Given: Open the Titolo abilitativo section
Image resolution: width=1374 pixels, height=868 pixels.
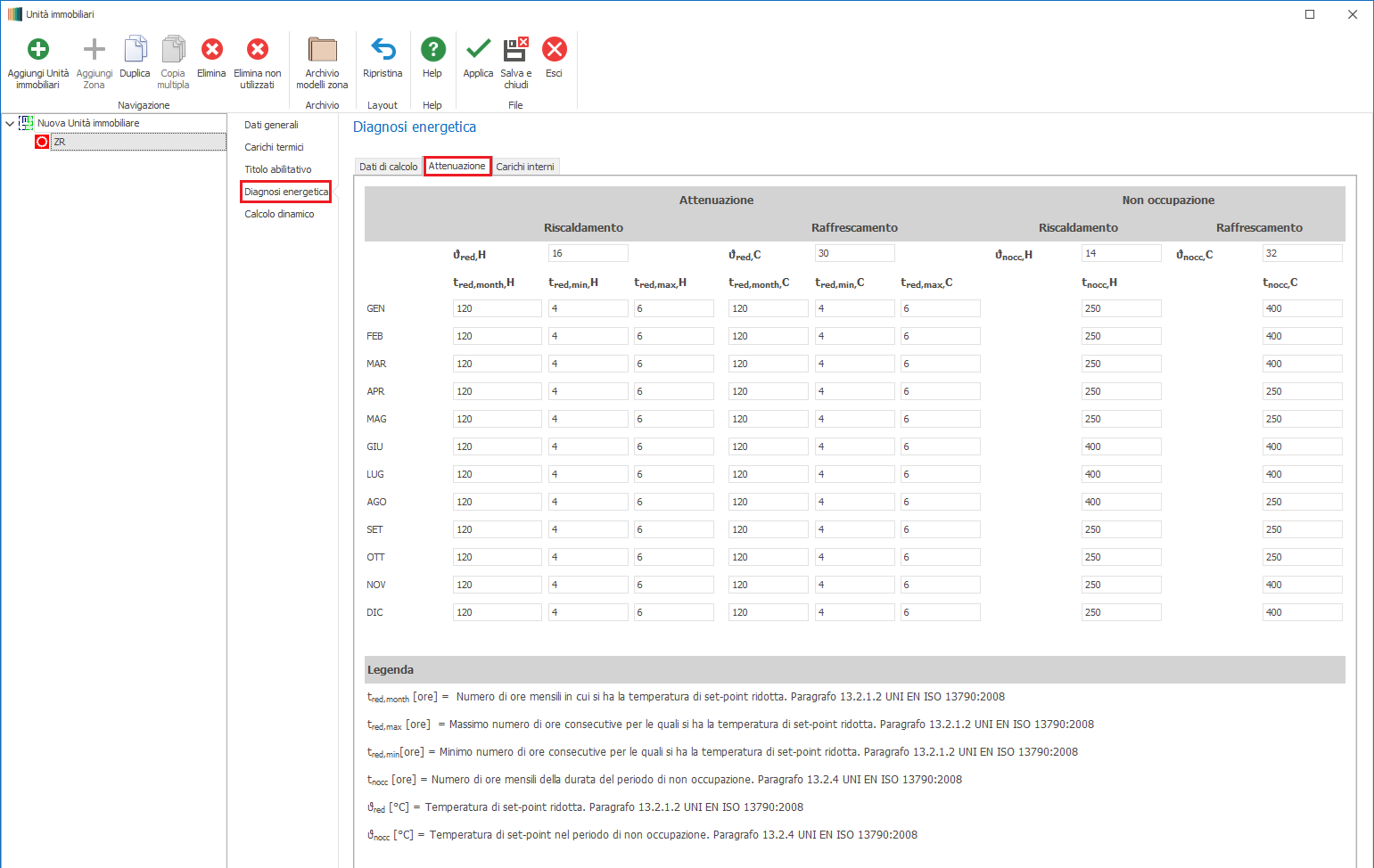Looking at the screenshot, I should (x=278, y=169).
